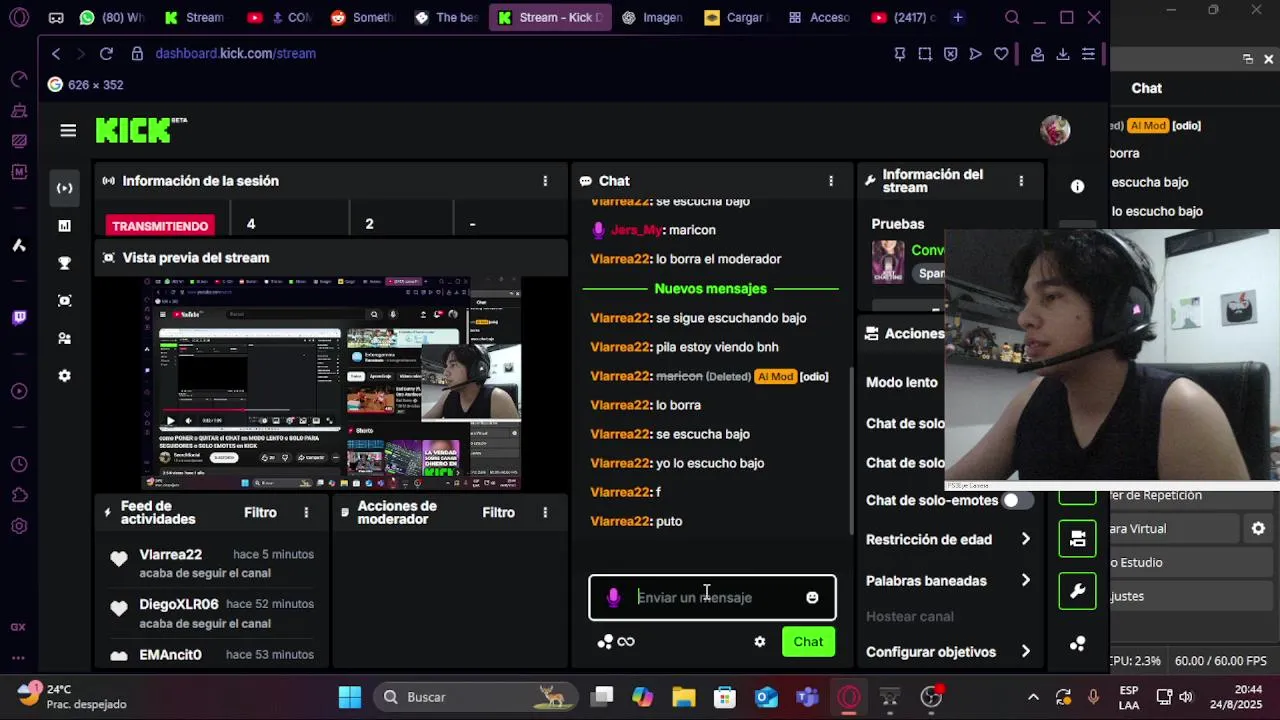Open the emoji picker in message box
The height and width of the screenshot is (720, 1280).
coord(812,598)
